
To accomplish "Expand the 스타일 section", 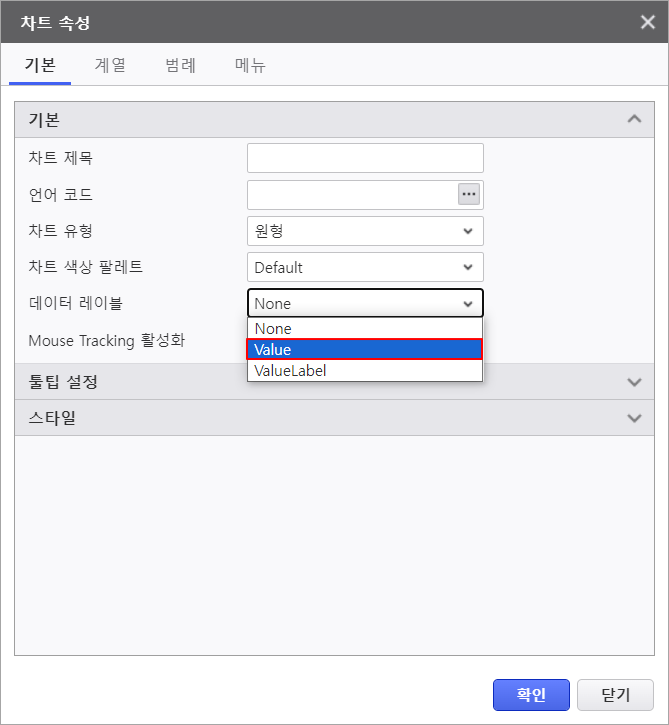I will tap(634, 418).
